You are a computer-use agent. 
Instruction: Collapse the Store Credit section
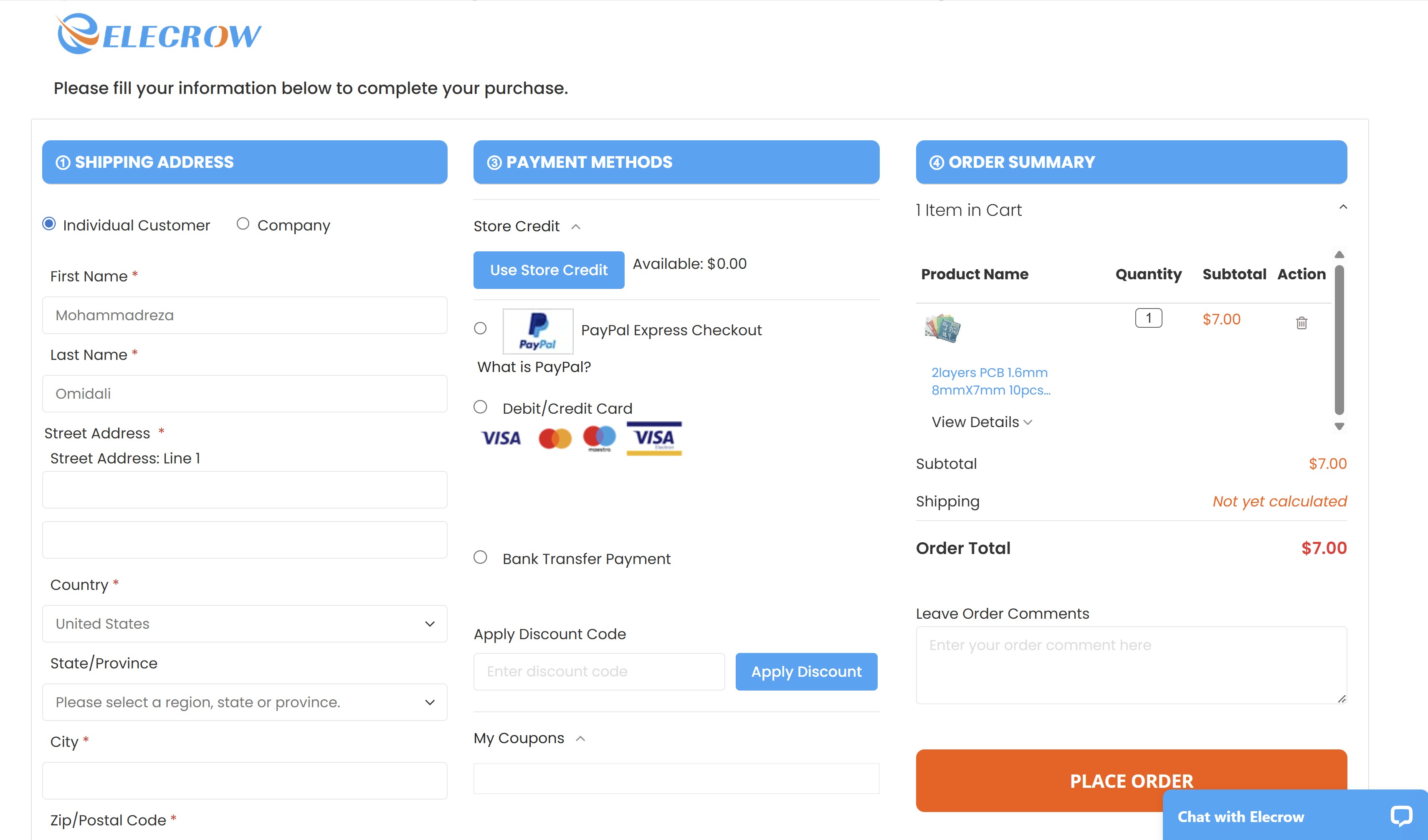click(576, 227)
